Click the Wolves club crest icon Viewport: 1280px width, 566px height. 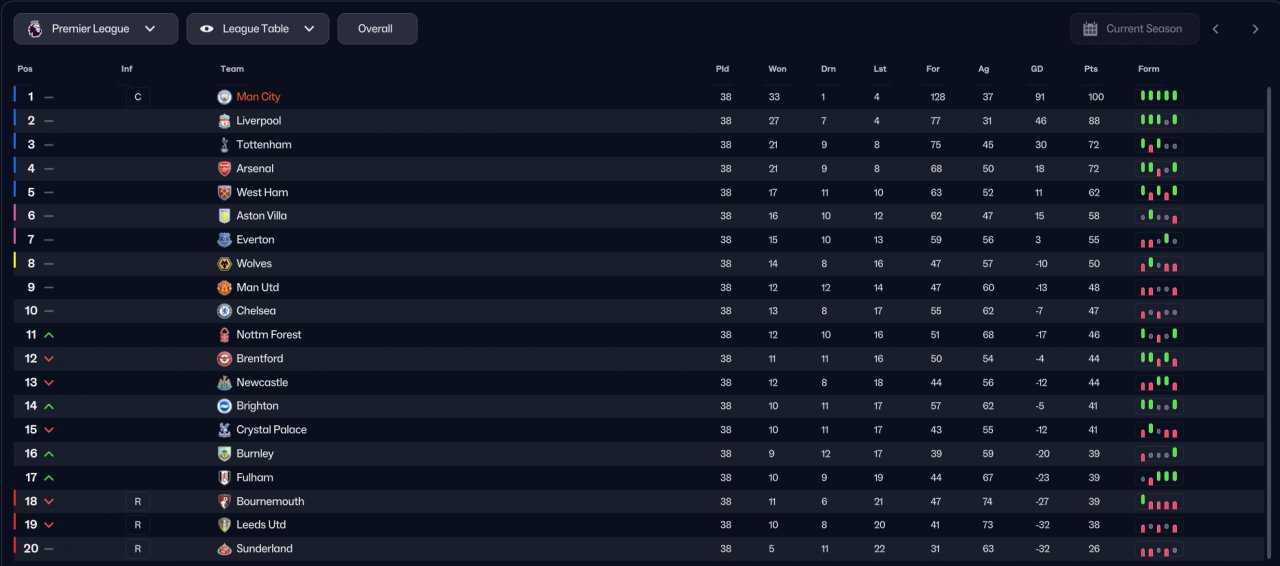tap(224, 264)
